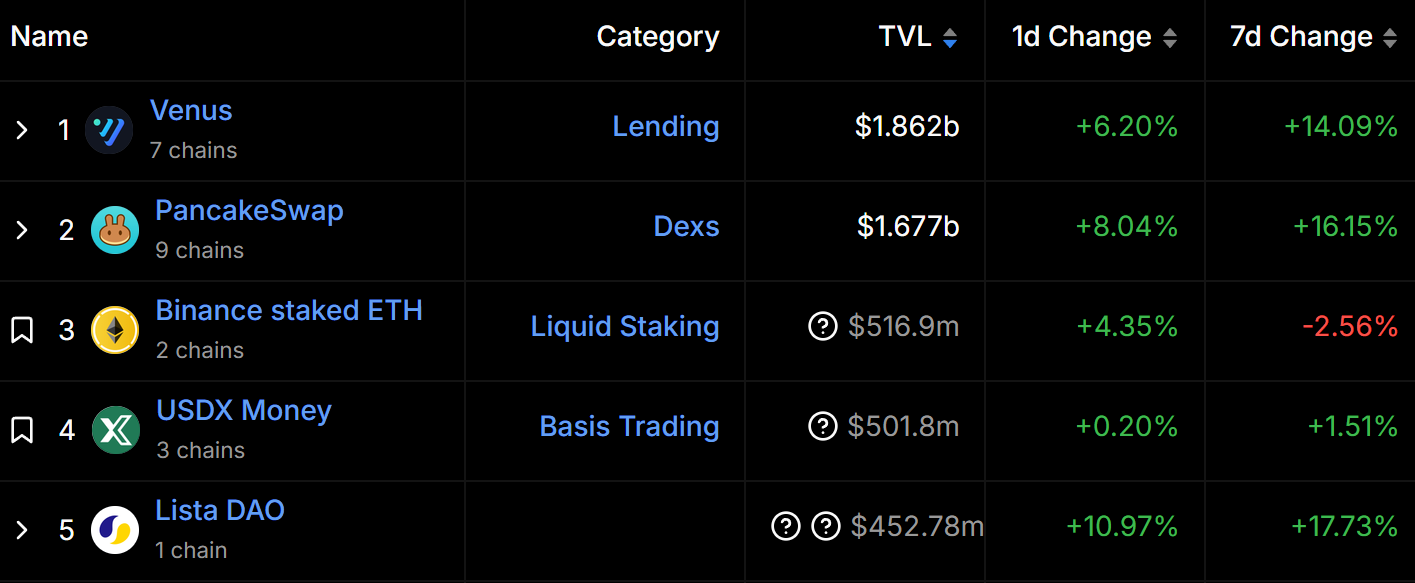
Task: Click the PancakeSwap bunny logo
Action: coord(115,229)
